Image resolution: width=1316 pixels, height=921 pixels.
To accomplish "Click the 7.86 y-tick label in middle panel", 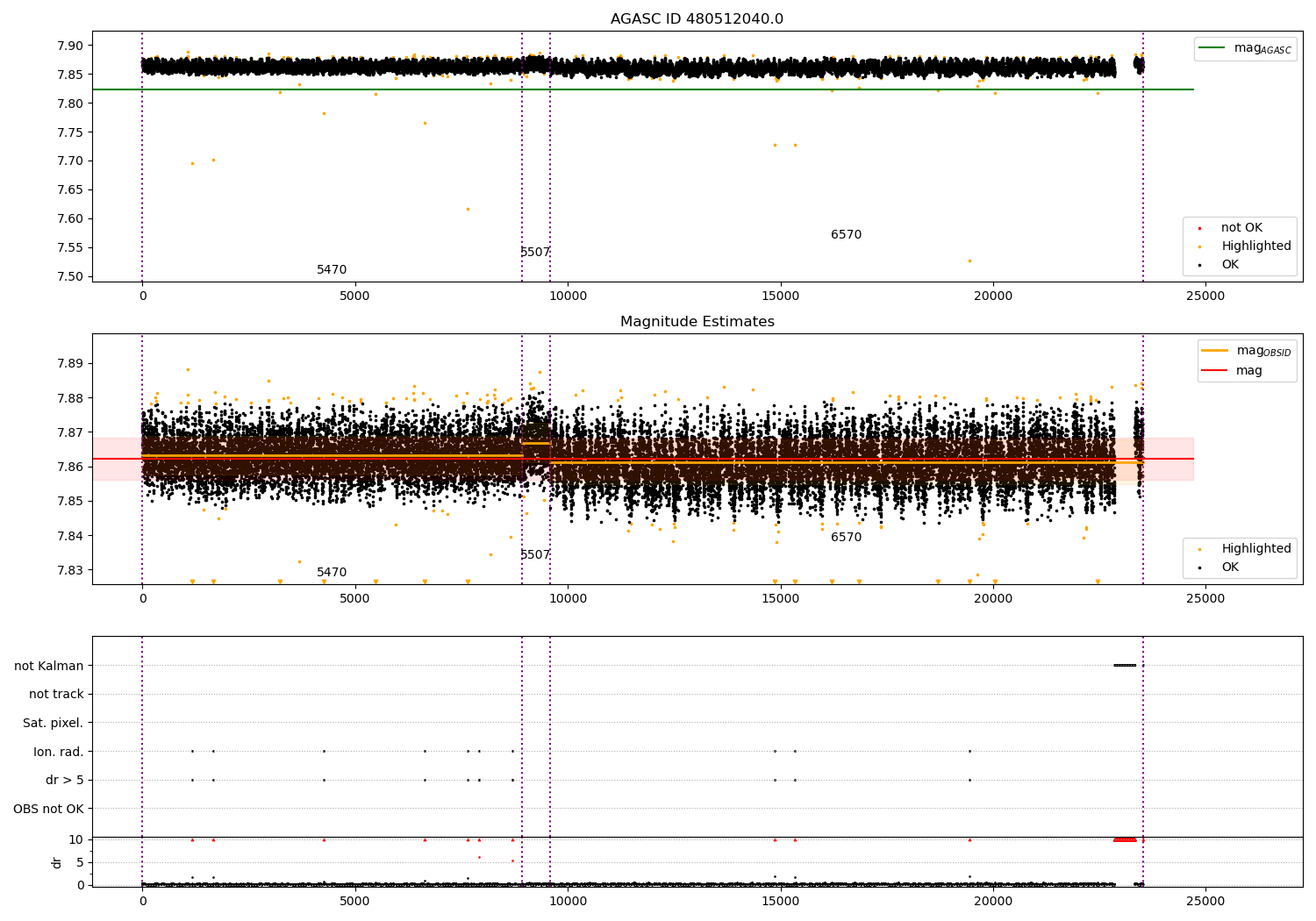I will 71,467.
